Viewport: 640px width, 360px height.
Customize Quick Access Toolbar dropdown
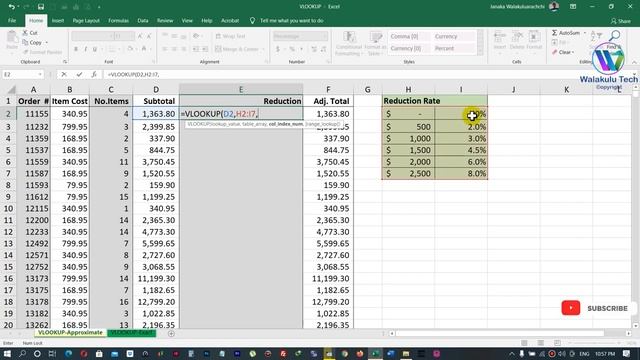click(99, 7)
